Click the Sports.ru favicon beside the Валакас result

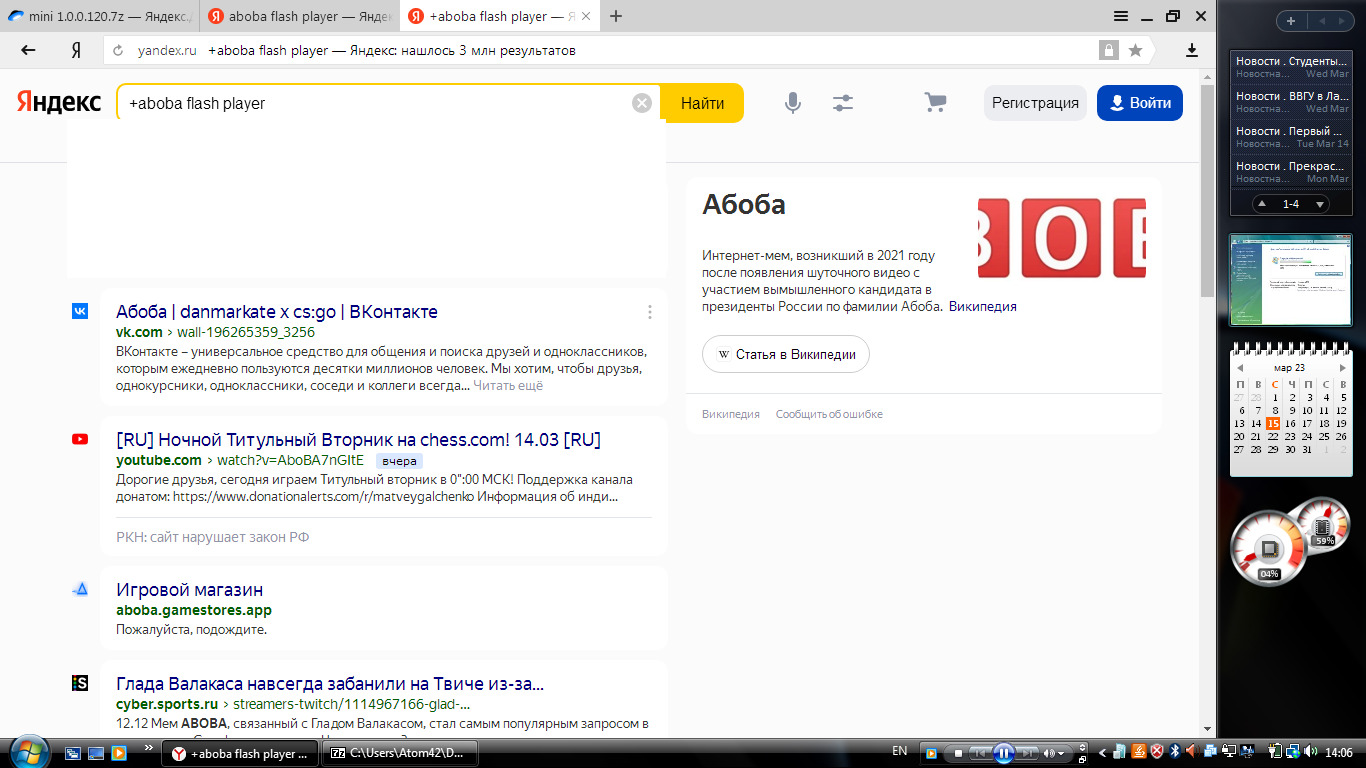tap(80, 683)
